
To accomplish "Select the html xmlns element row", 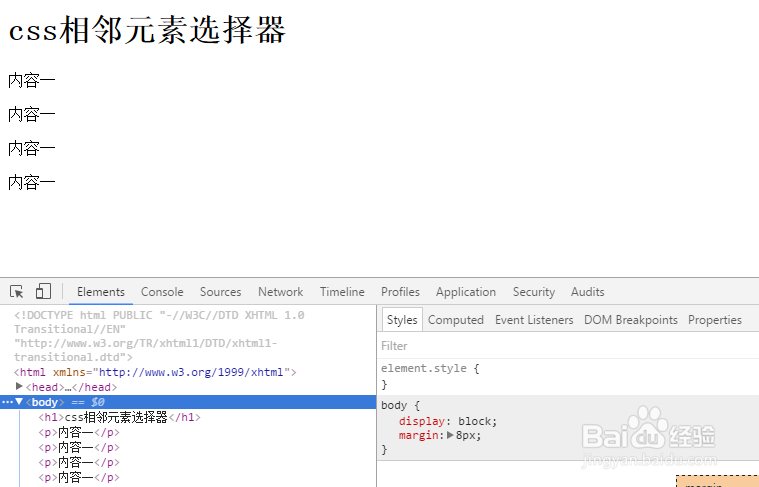I will tap(155, 372).
